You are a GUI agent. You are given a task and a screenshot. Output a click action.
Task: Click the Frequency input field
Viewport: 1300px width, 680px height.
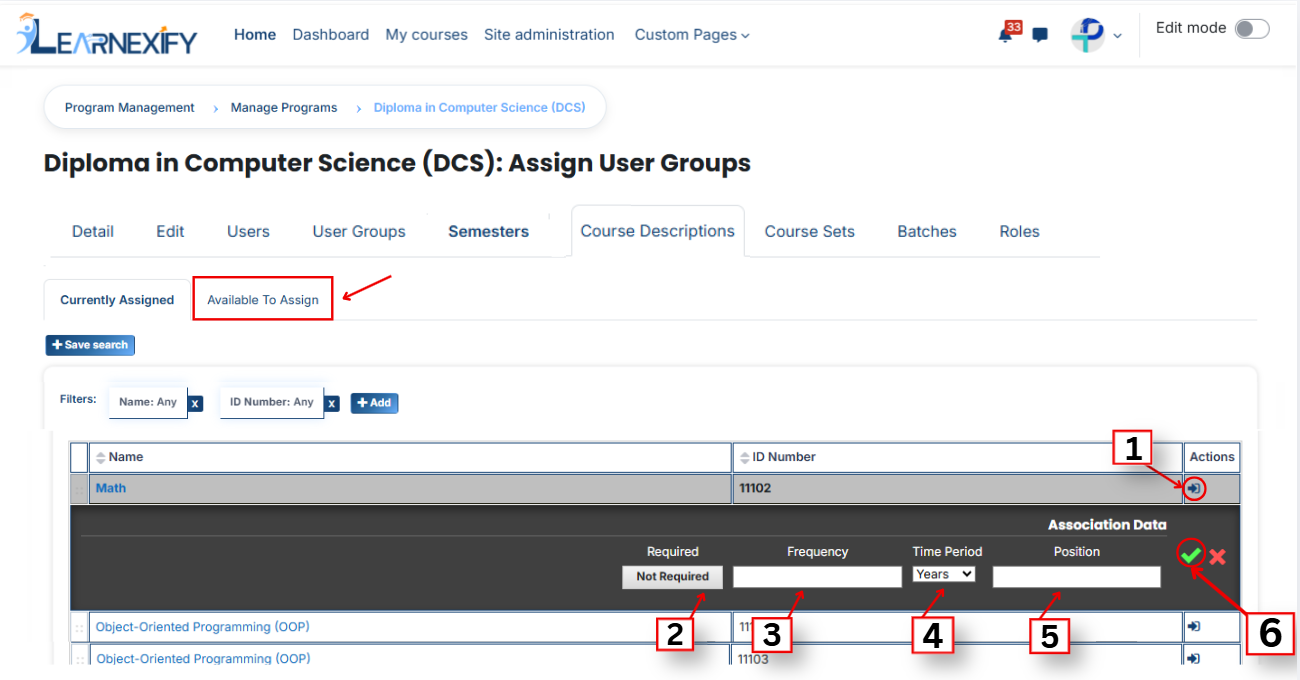tap(817, 577)
